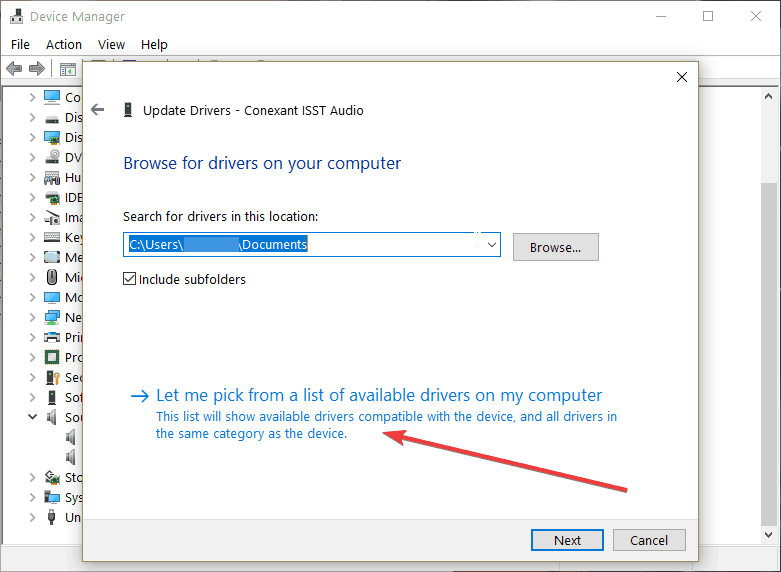Toggle the Include subfolders checkbox

(130, 279)
